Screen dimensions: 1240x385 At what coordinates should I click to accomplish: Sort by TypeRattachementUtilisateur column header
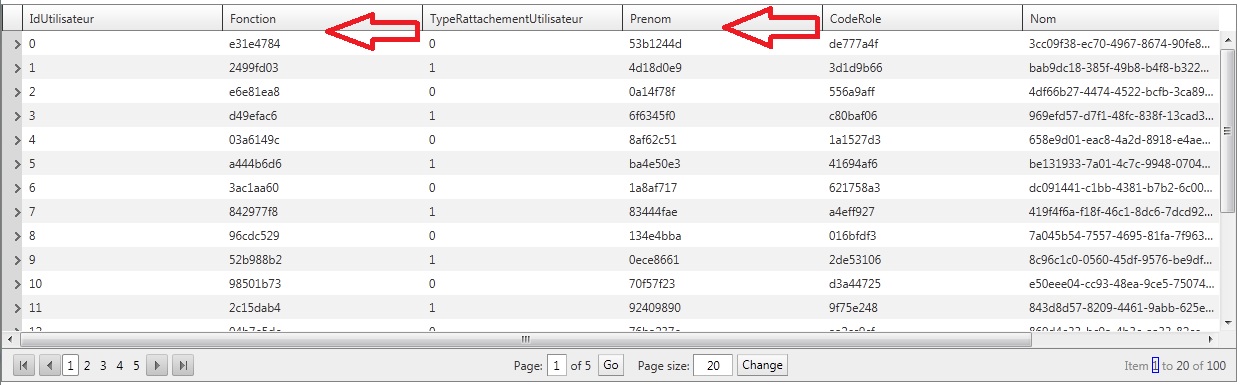[x=522, y=18]
